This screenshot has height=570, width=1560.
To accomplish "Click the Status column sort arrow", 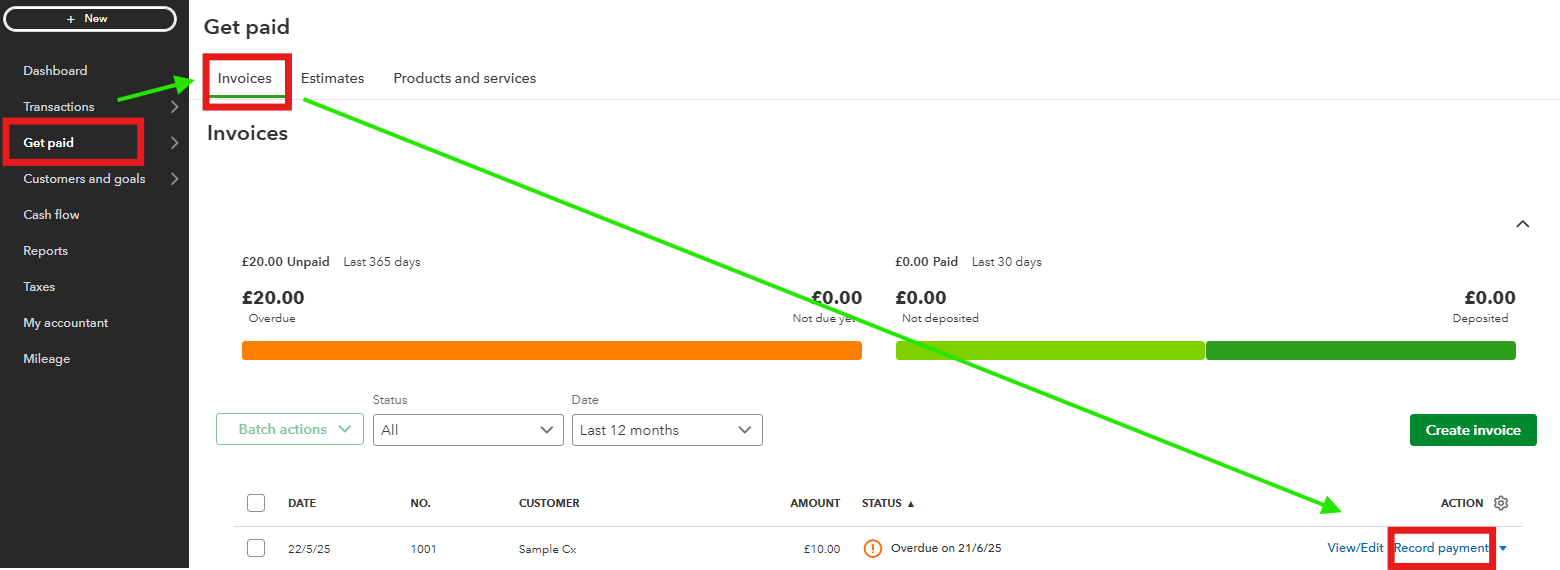I will [910, 504].
